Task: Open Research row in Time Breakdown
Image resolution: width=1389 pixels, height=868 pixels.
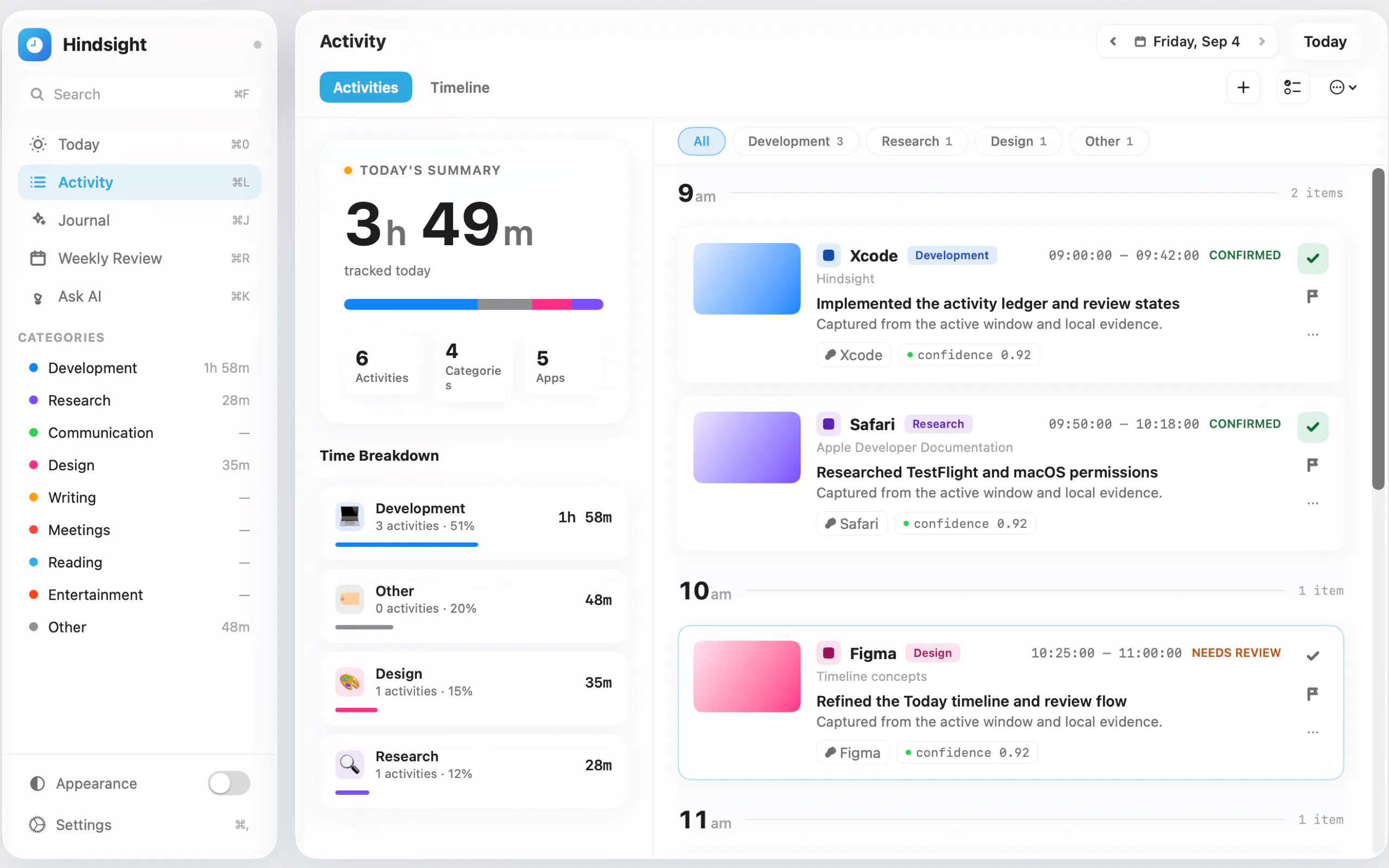Action: click(x=474, y=771)
